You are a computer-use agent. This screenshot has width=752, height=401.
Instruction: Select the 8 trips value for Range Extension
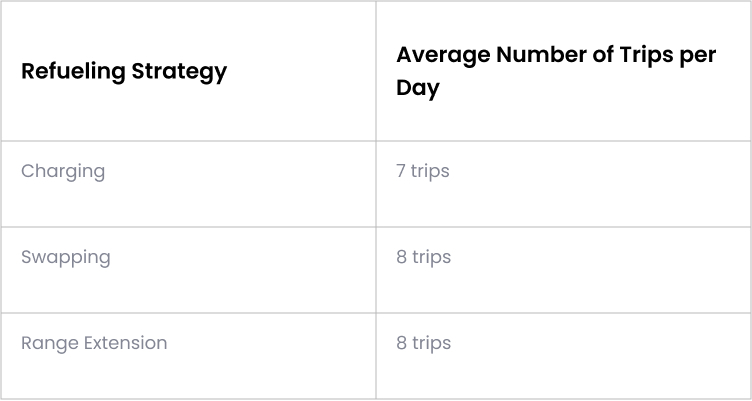pyautogui.click(x=423, y=343)
